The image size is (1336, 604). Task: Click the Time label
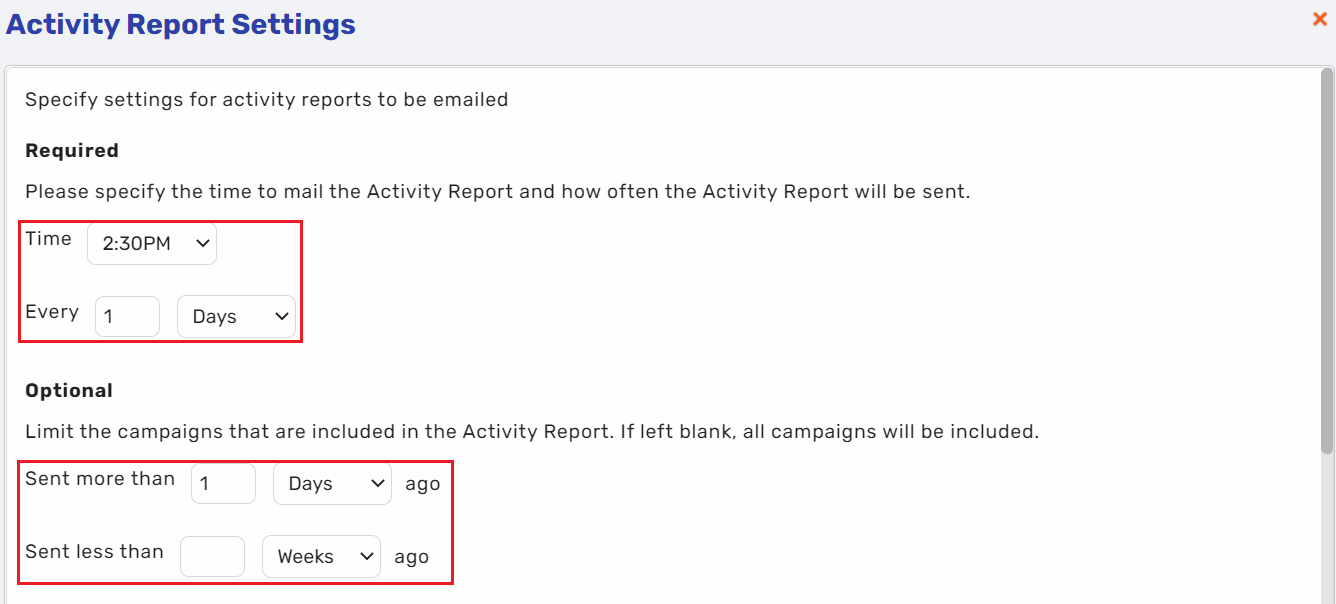tap(48, 238)
